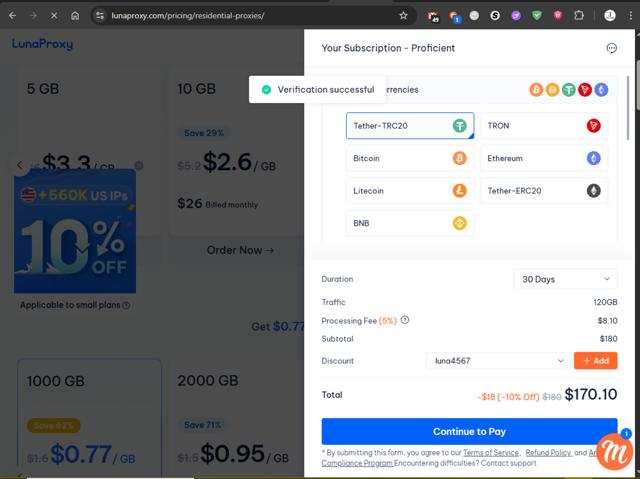Open the Refund Policy link
The width and height of the screenshot is (640, 479).
click(548, 452)
